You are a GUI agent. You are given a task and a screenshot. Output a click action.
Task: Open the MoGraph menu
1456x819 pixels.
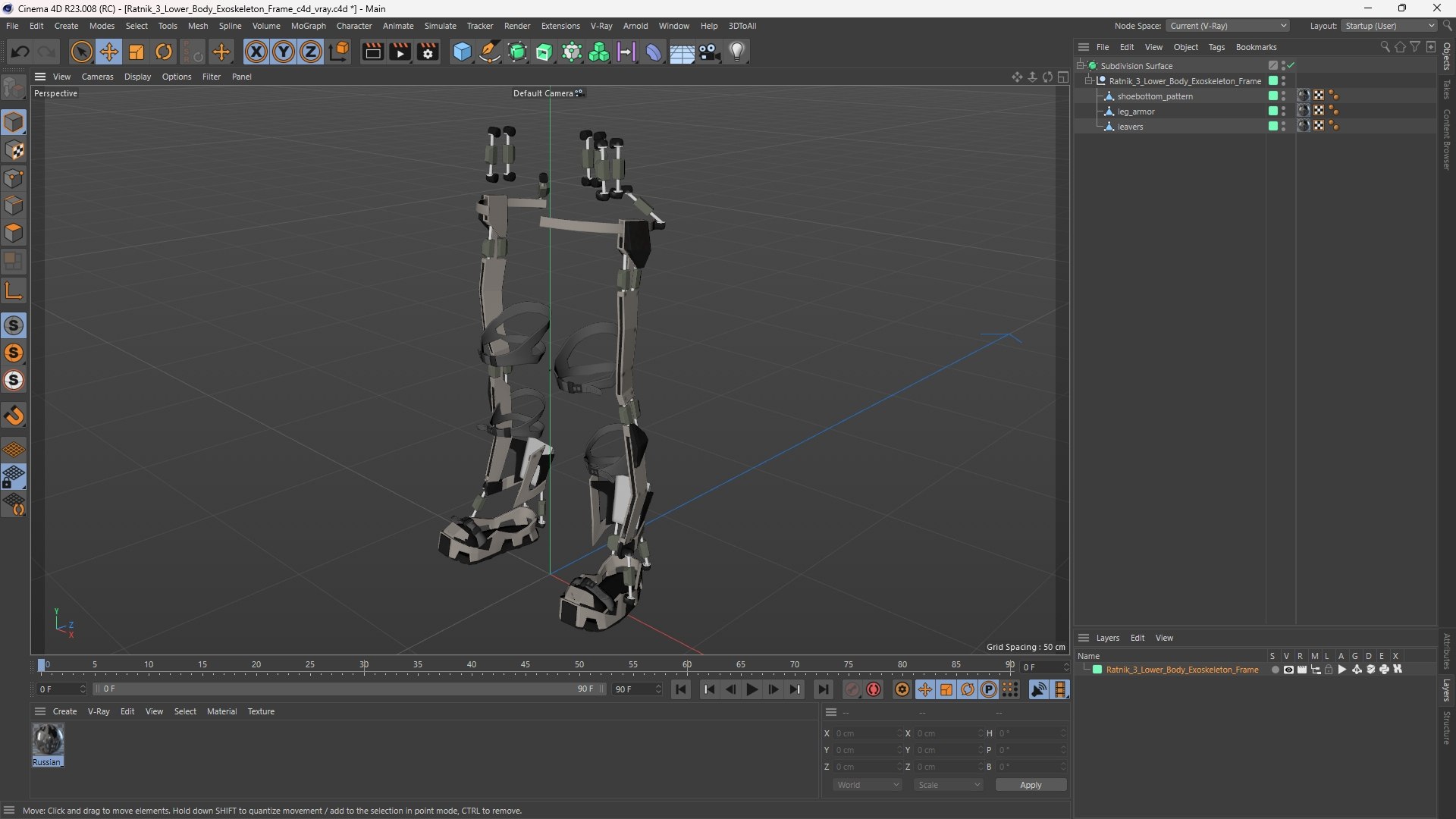(308, 26)
